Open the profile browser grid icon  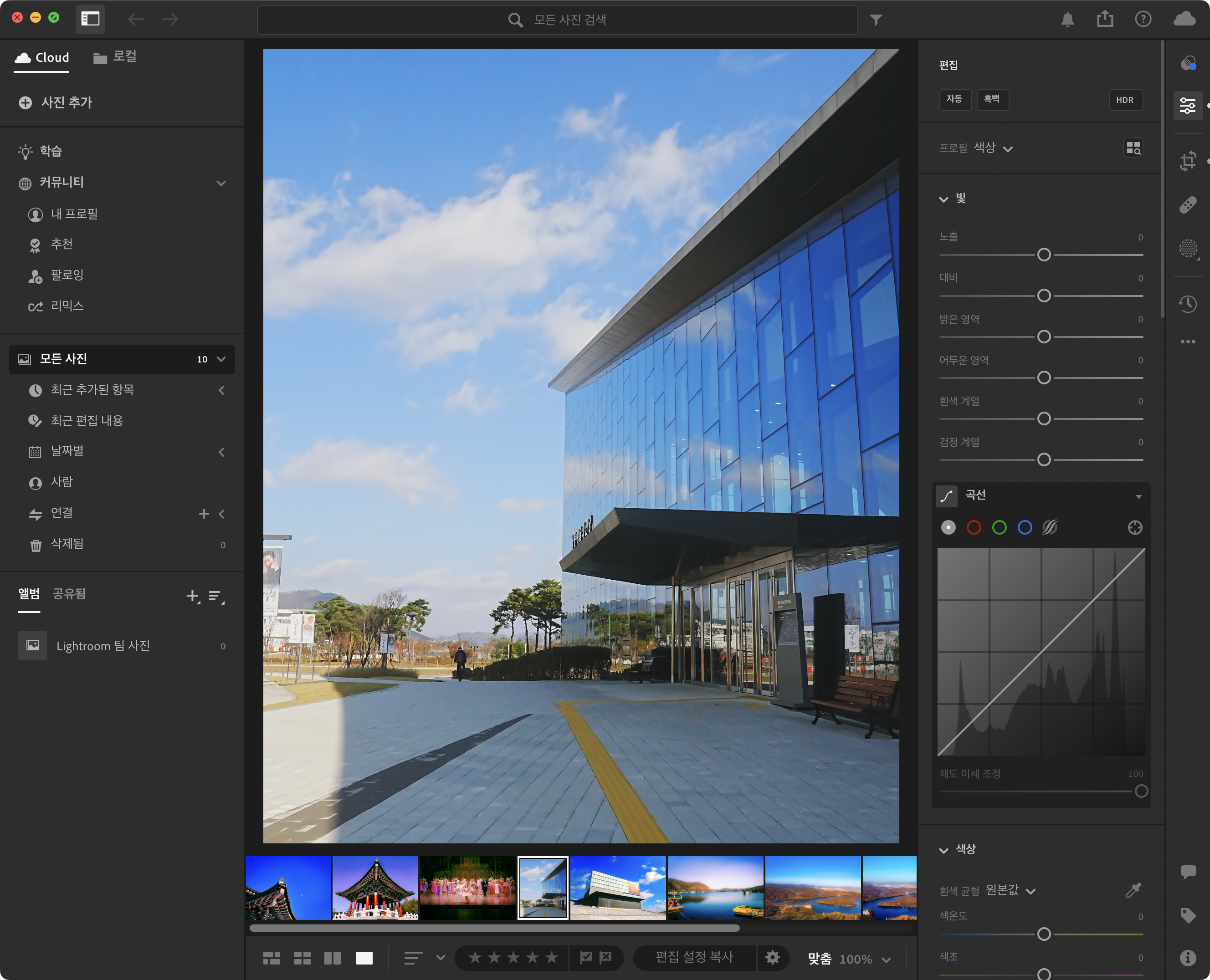pos(1133,148)
